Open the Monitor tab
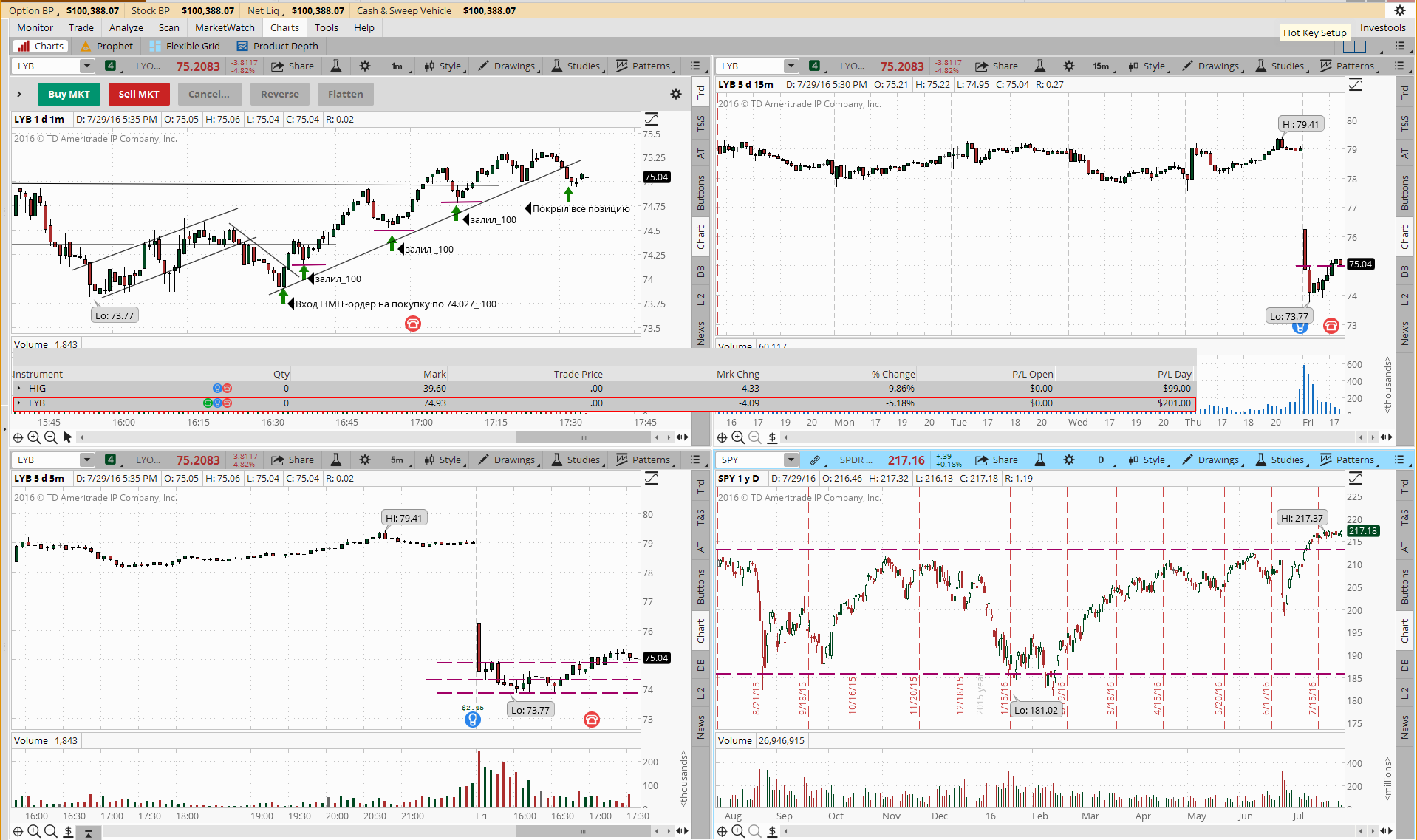The width and height of the screenshot is (1417, 840). (35, 27)
